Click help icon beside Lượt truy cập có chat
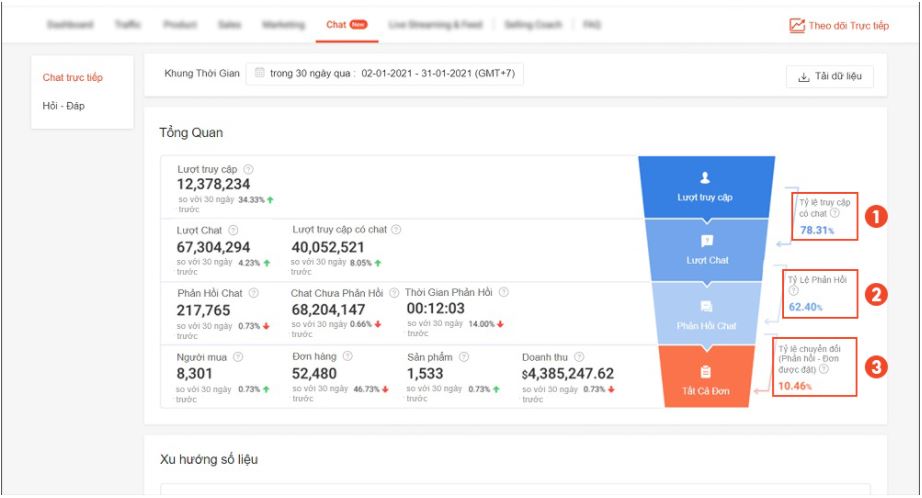Image resolution: width=922 pixels, height=498 pixels. click(397, 230)
